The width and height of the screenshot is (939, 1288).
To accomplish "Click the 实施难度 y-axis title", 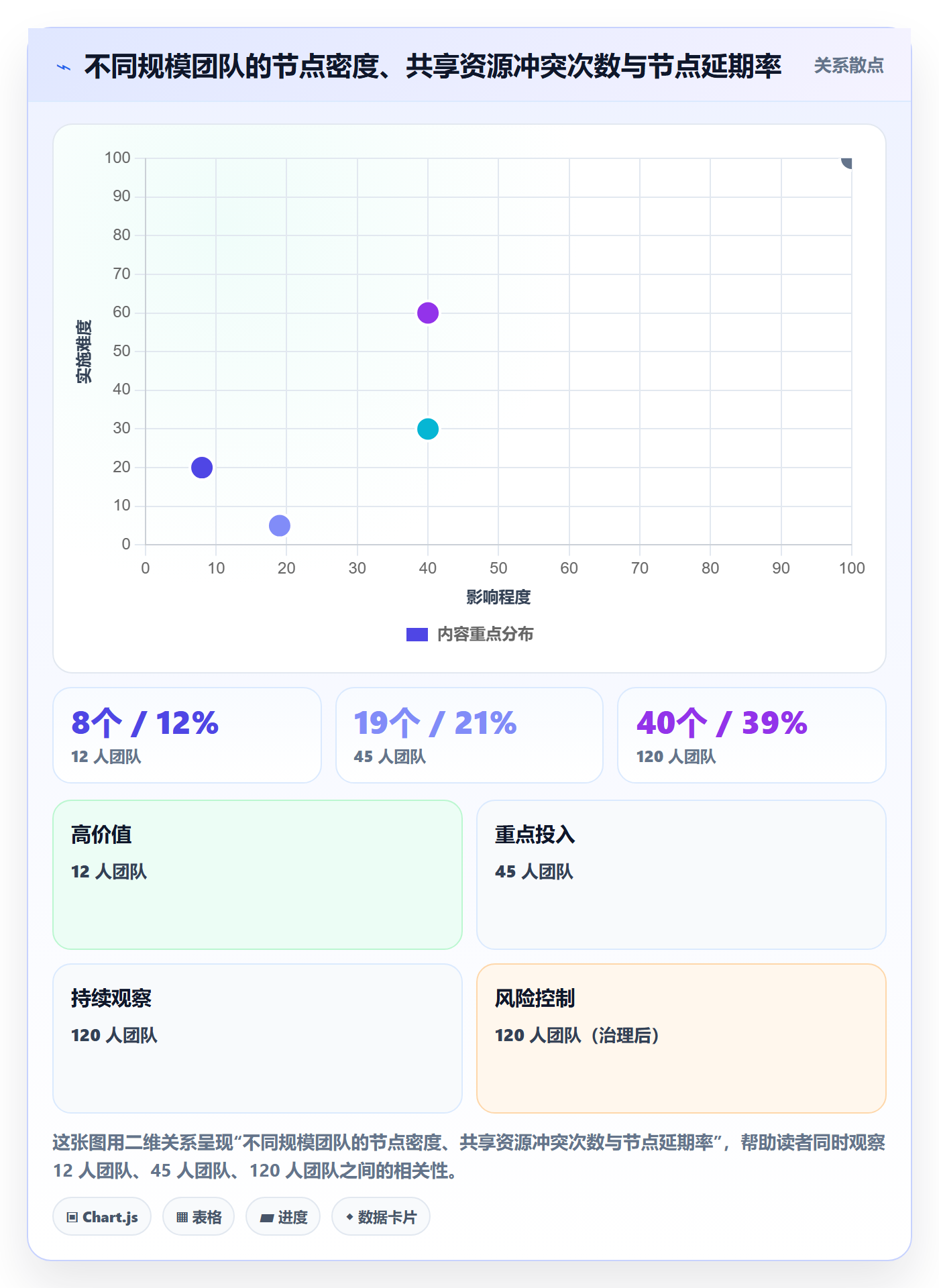I will [x=84, y=352].
